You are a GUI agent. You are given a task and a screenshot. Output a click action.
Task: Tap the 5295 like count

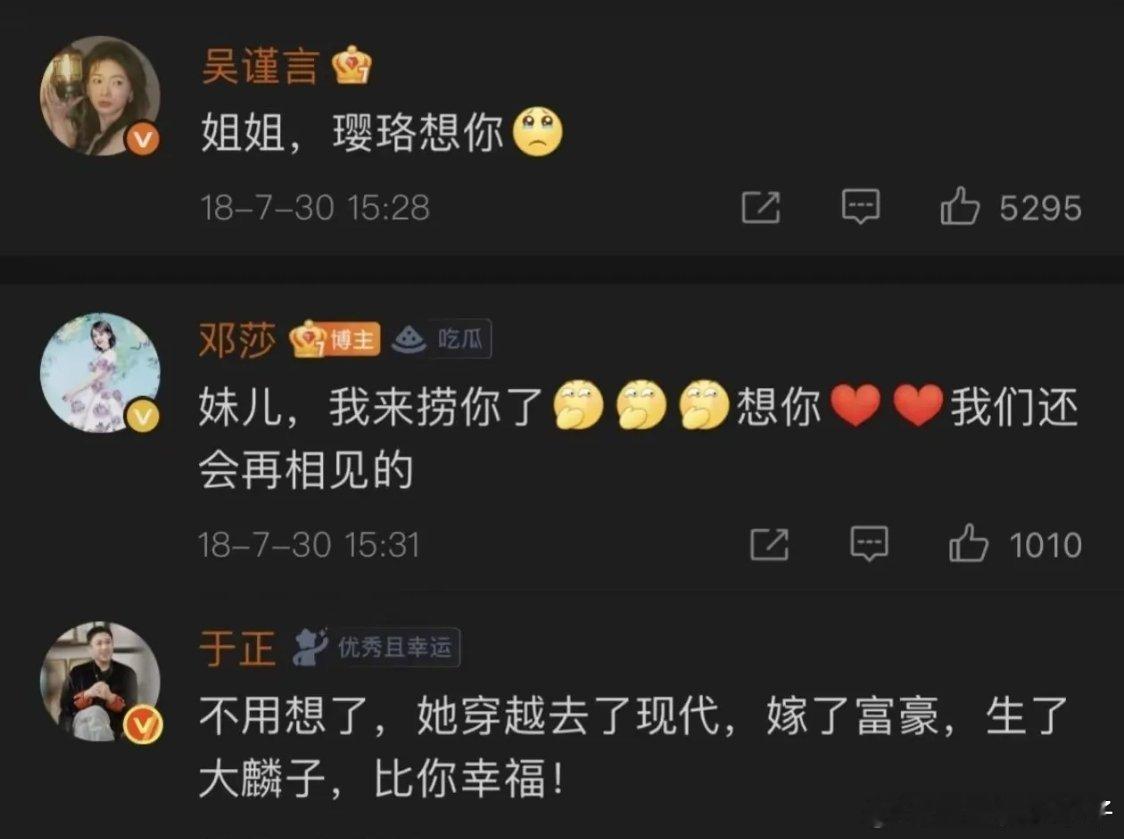click(x=1041, y=208)
